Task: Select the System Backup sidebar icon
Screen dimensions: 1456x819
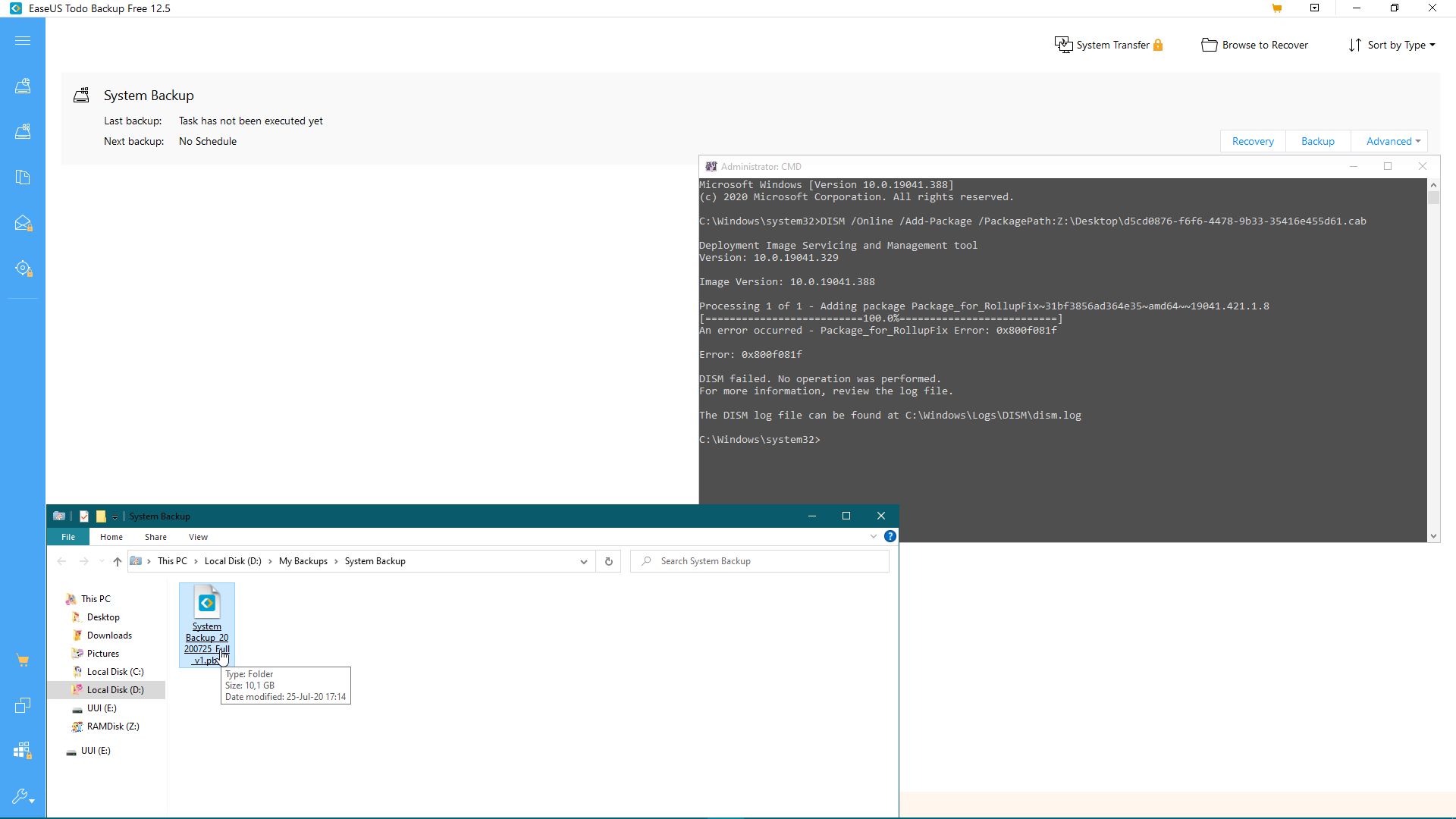Action: point(23,132)
